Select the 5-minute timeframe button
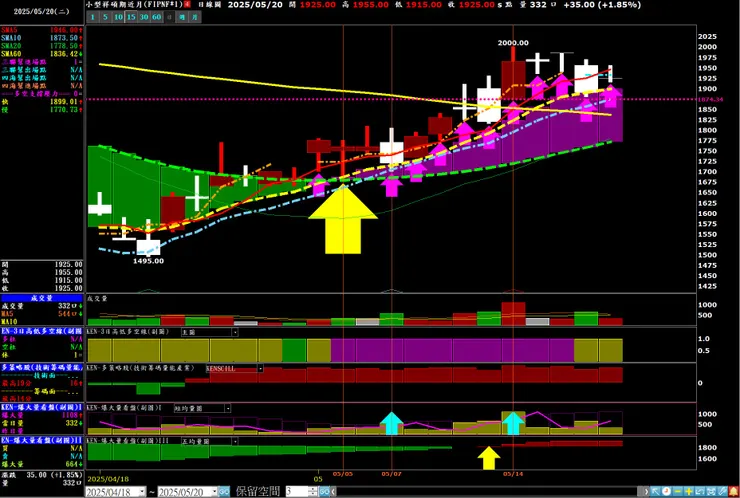The width and height of the screenshot is (740, 498). [106, 17]
